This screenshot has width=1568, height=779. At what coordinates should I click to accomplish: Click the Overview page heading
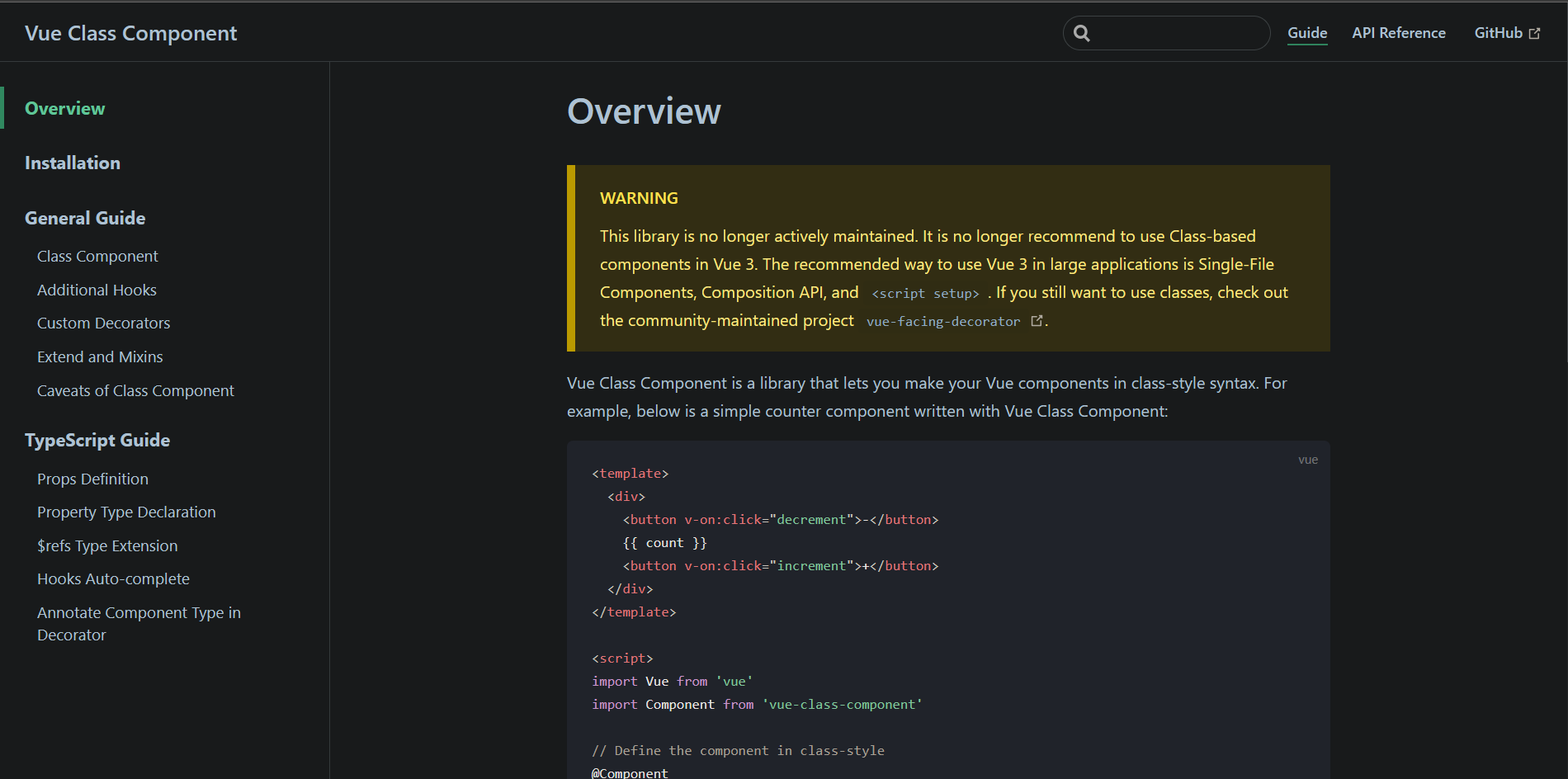tap(644, 111)
